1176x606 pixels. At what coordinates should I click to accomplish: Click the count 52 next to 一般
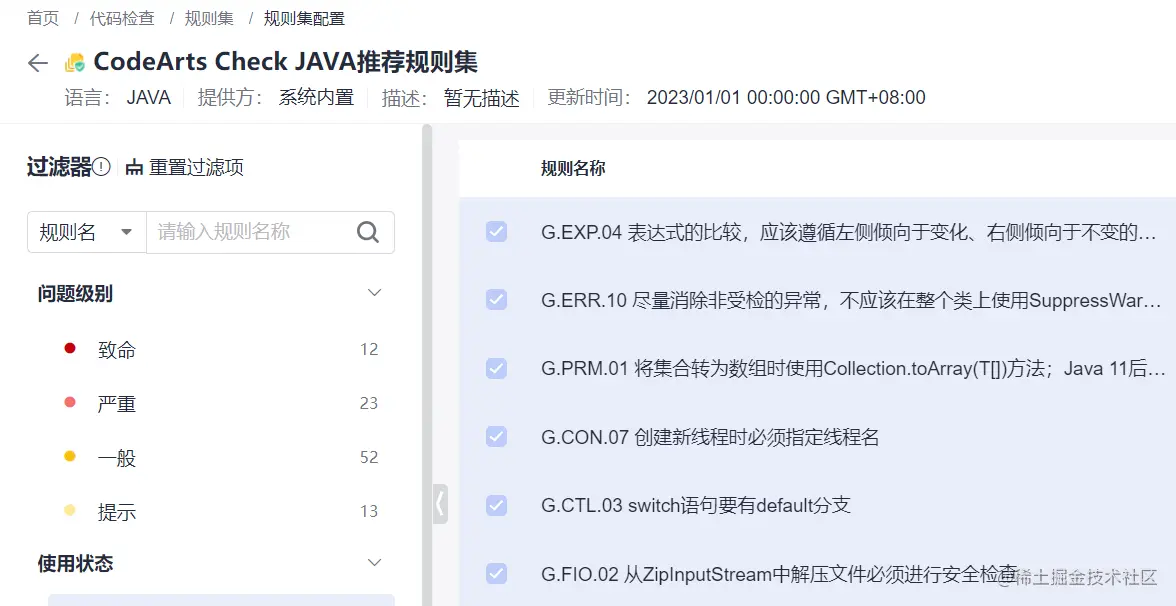pos(369,458)
